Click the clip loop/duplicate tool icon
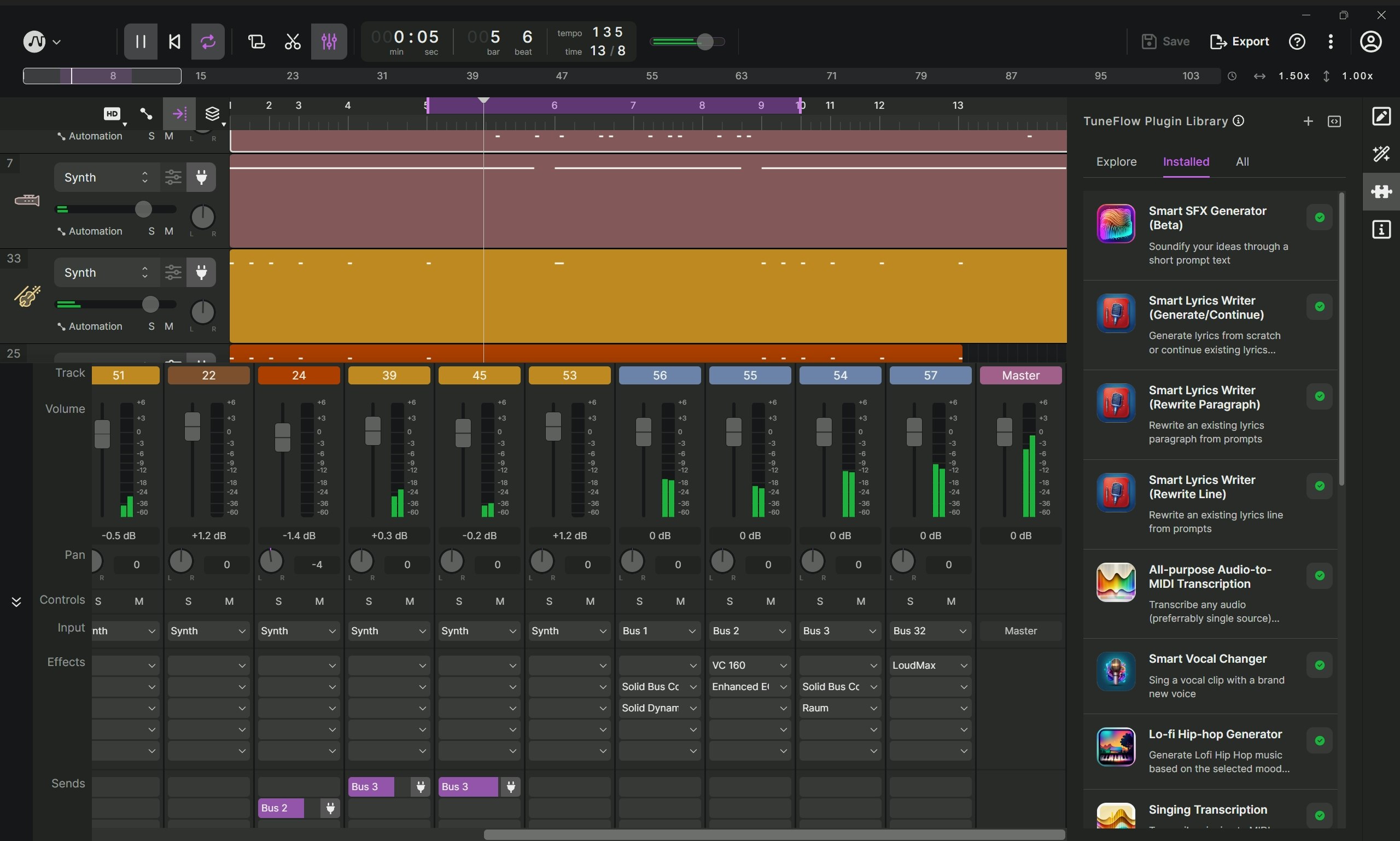The width and height of the screenshot is (1400, 841). click(x=256, y=42)
